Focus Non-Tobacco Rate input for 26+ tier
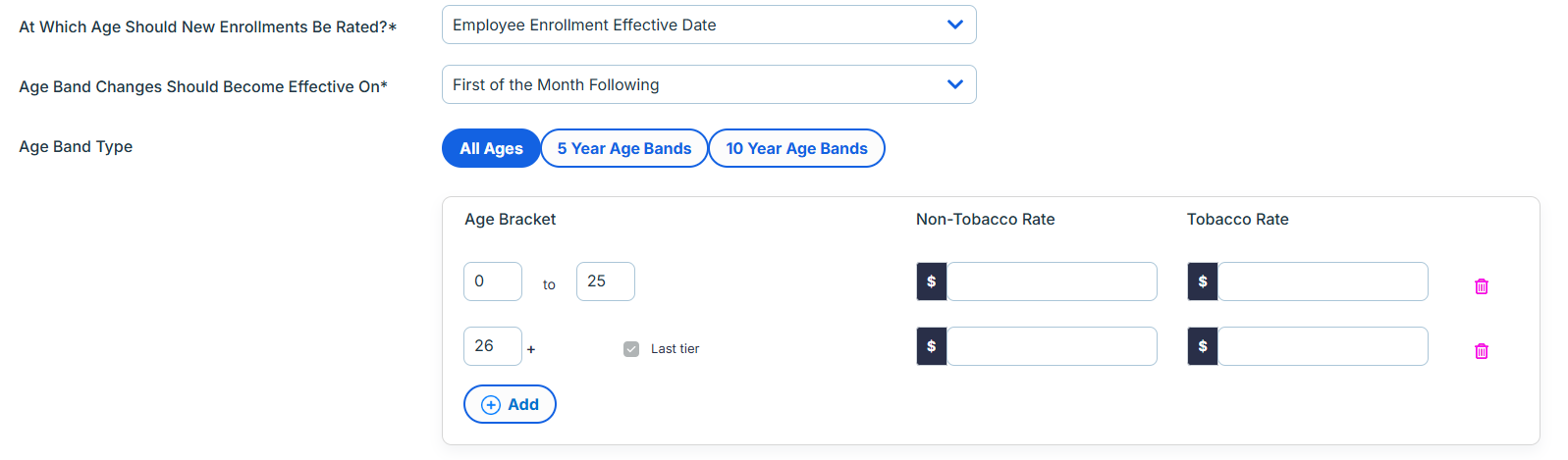The height and width of the screenshot is (460, 1568). 1052,346
